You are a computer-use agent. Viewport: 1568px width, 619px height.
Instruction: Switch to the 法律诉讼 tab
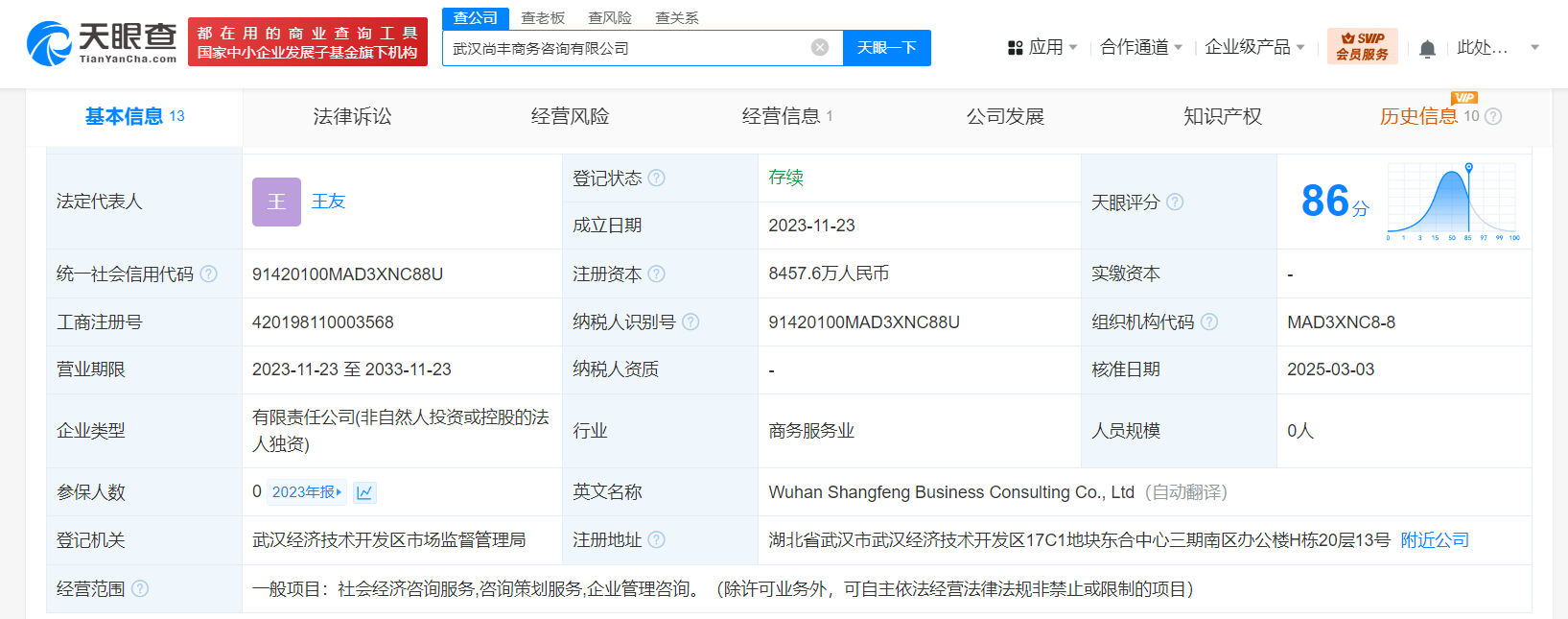point(352,117)
